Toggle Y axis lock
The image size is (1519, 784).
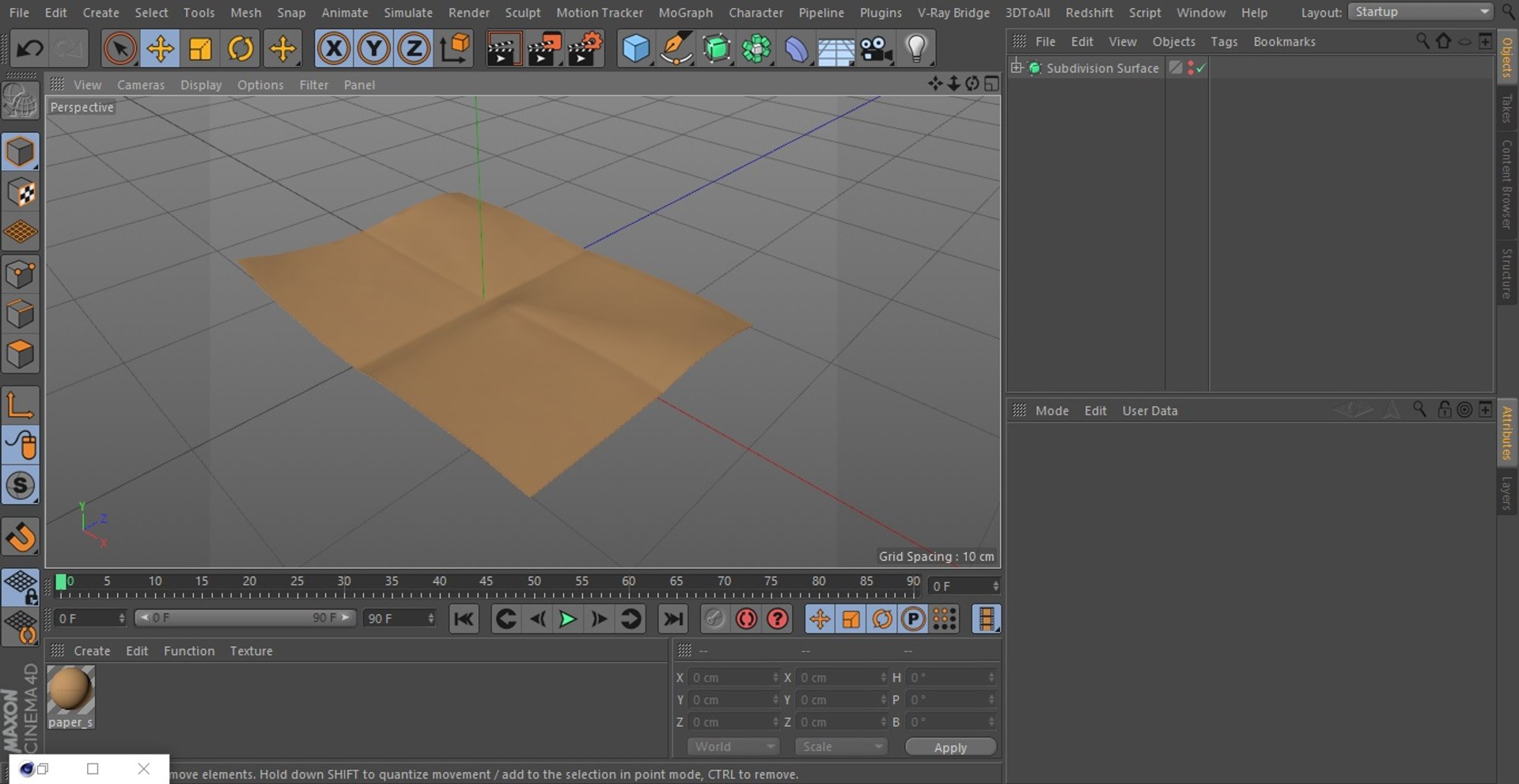(x=373, y=49)
